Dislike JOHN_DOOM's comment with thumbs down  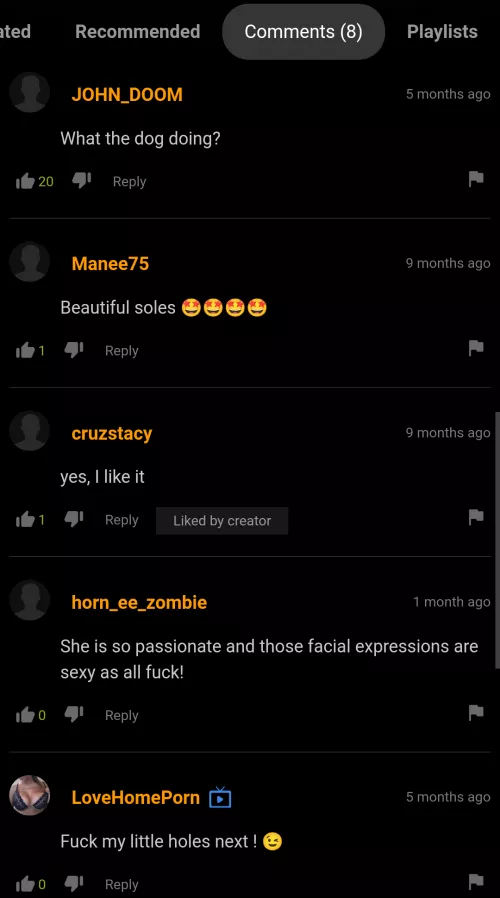coord(81,181)
